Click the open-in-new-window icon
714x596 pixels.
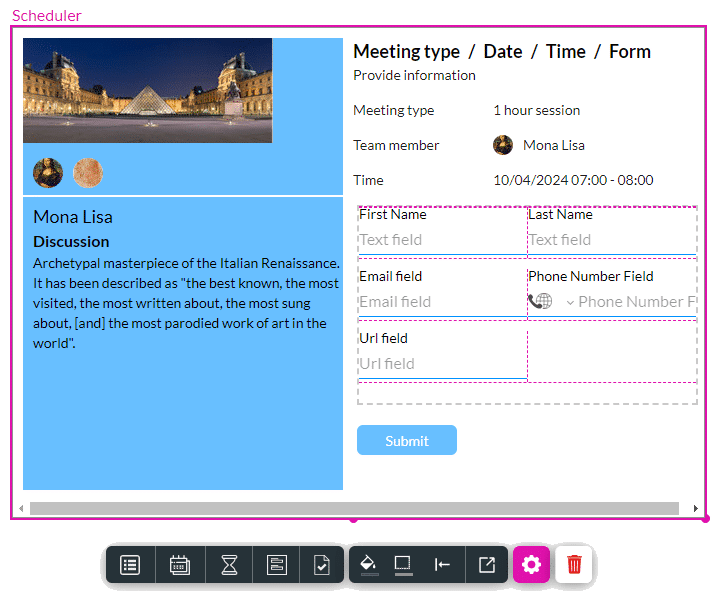(486, 565)
